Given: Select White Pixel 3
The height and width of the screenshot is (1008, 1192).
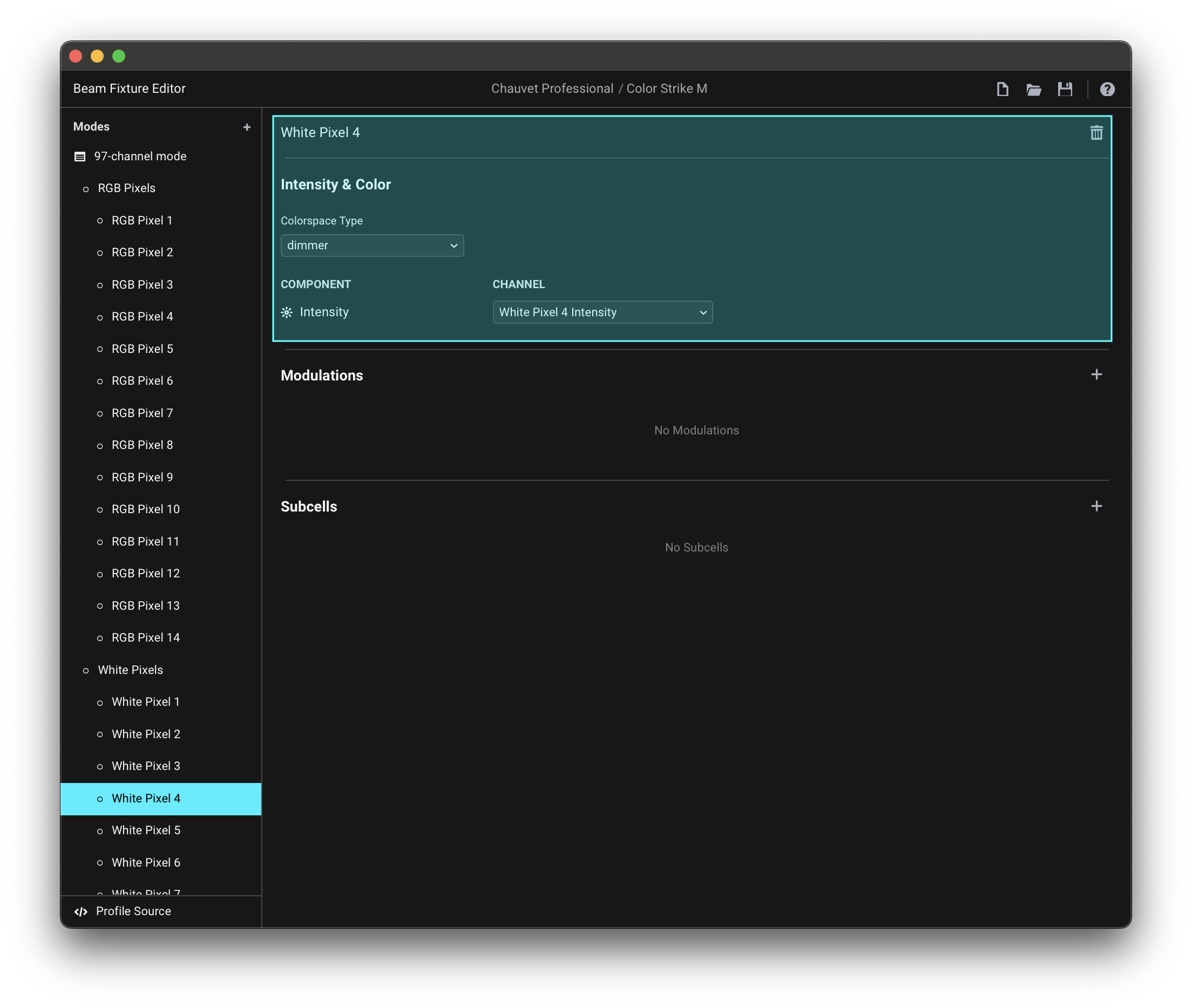Looking at the screenshot, I should [161, 766].
